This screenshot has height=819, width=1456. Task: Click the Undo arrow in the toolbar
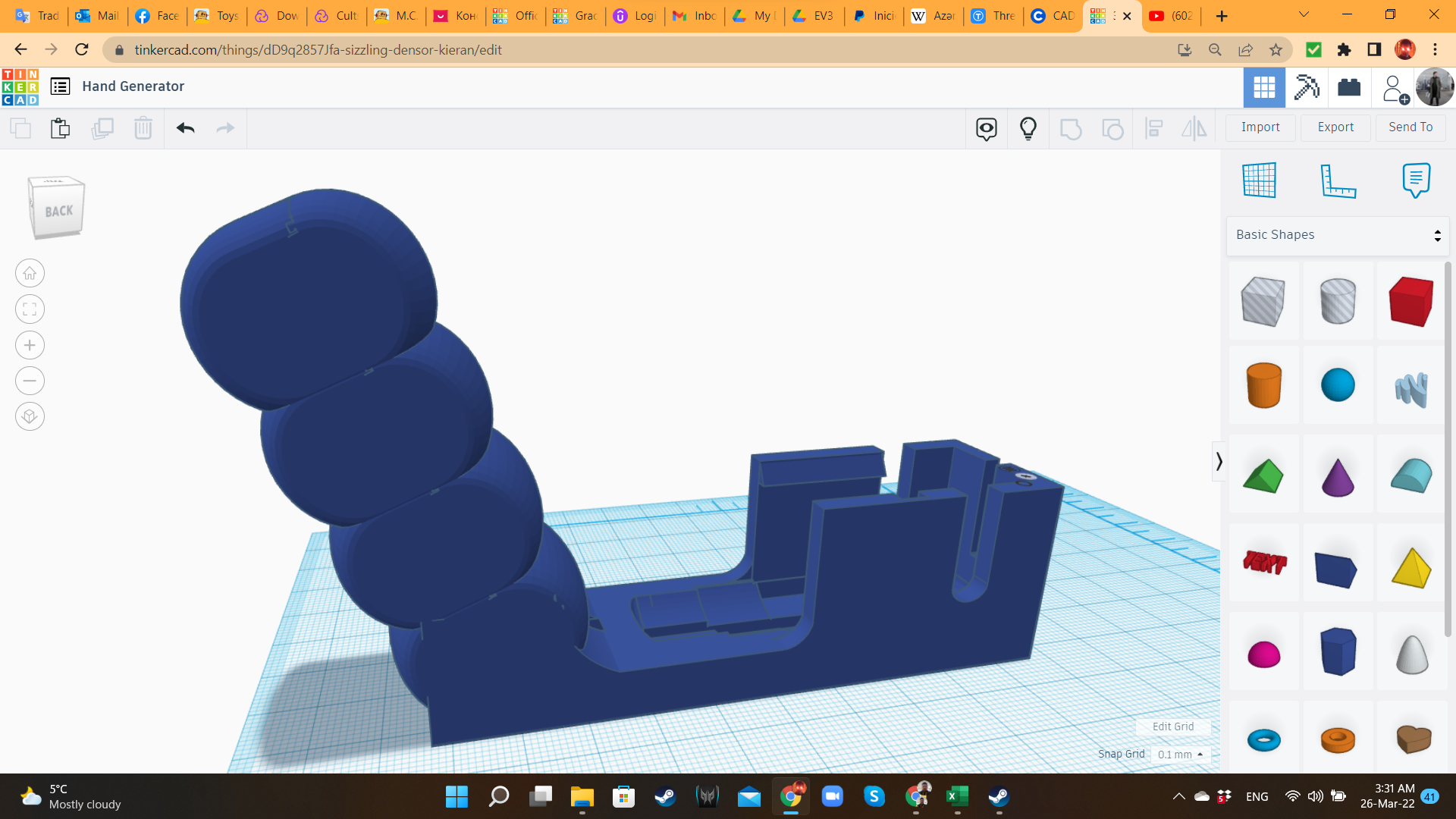(x=184, y=128)
